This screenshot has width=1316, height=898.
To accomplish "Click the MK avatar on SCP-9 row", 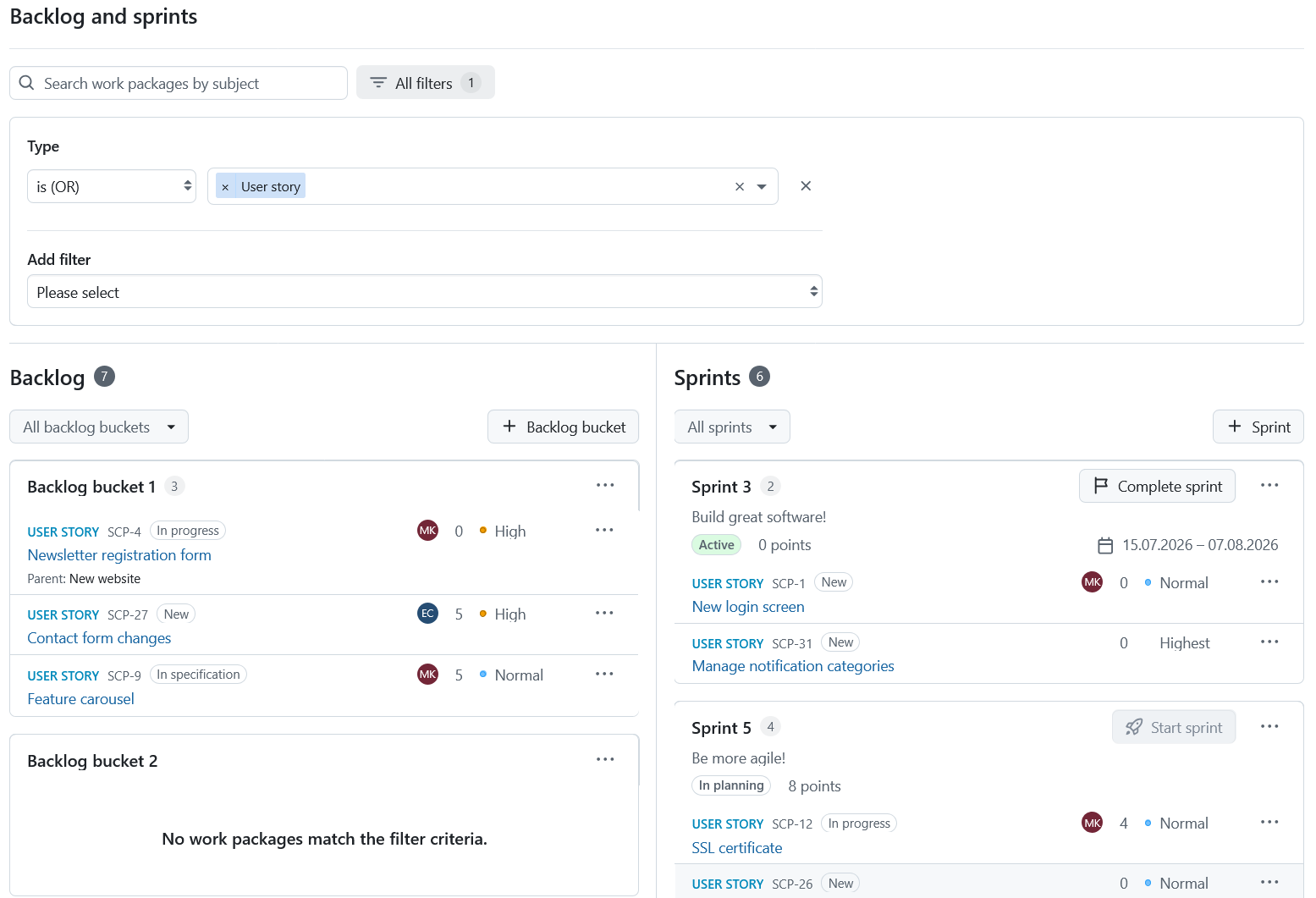I will (428, 675).
